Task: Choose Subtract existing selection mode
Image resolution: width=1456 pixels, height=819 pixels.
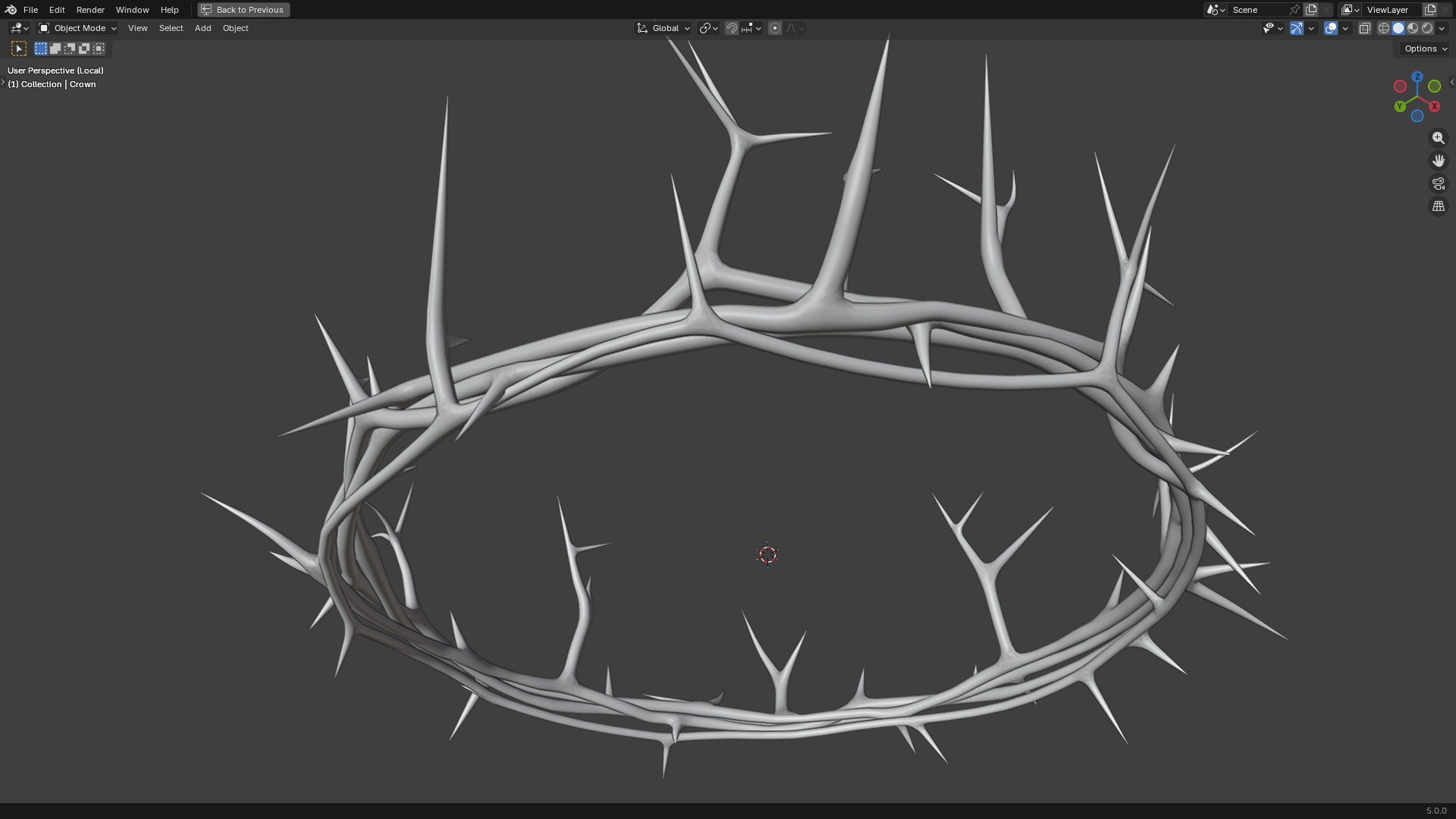Action: coord(70,49)
